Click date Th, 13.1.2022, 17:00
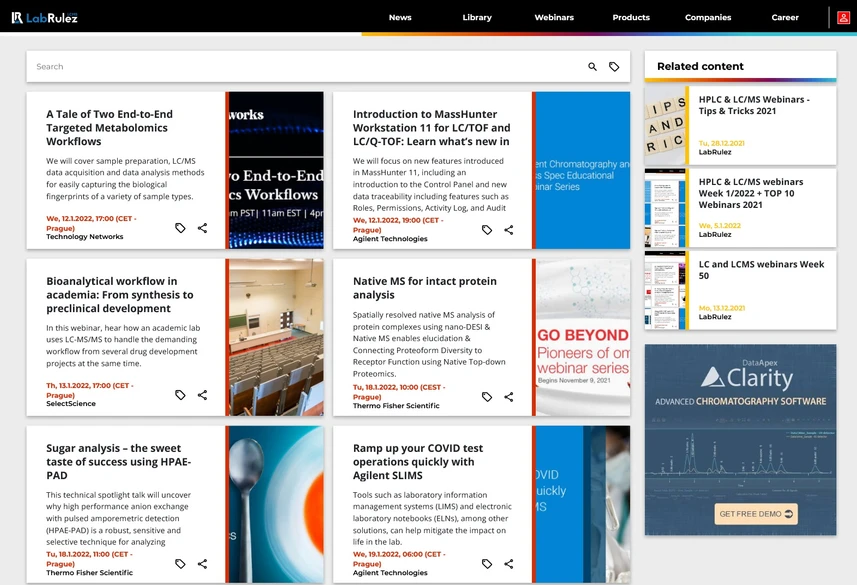The width and height of the screenshot is (857, 585). tap(90, 390)
